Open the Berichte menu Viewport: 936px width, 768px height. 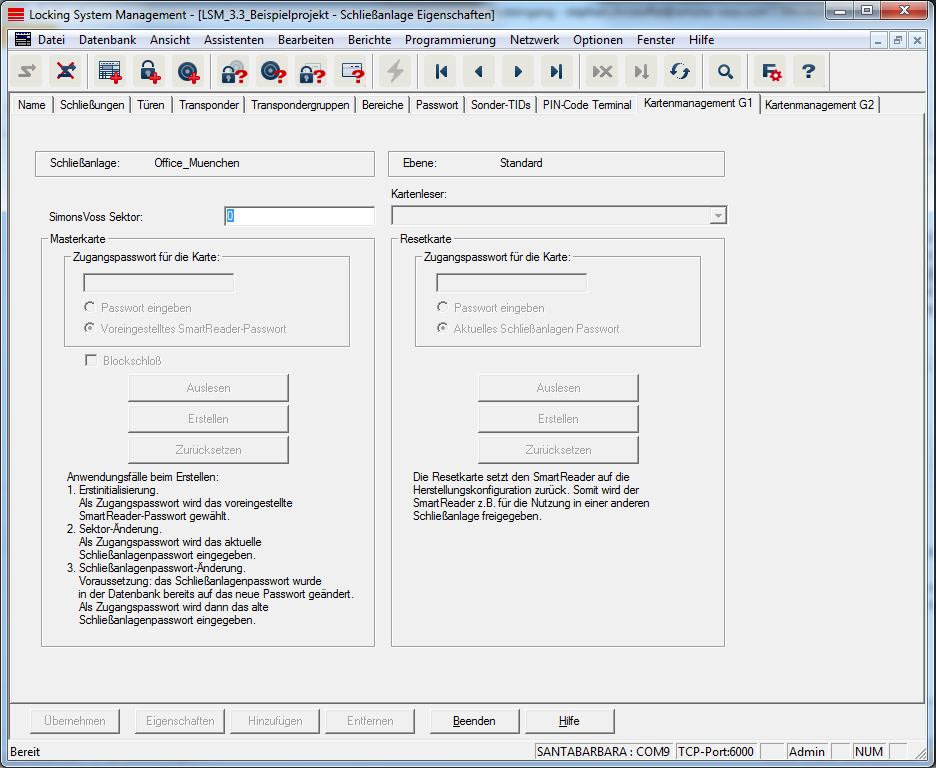(369, 40)
